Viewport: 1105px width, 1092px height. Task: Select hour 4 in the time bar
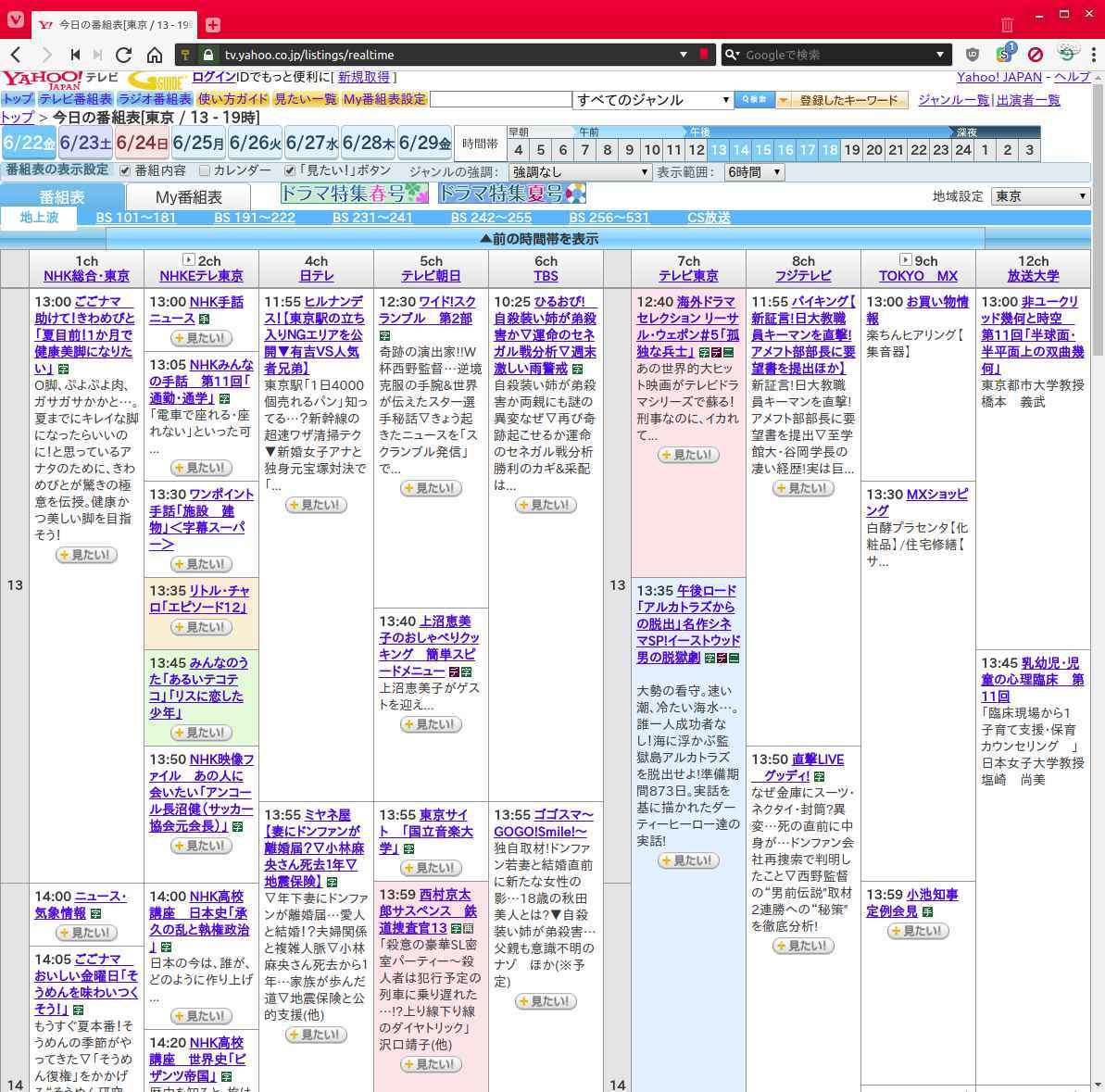(x=518, y=149)
